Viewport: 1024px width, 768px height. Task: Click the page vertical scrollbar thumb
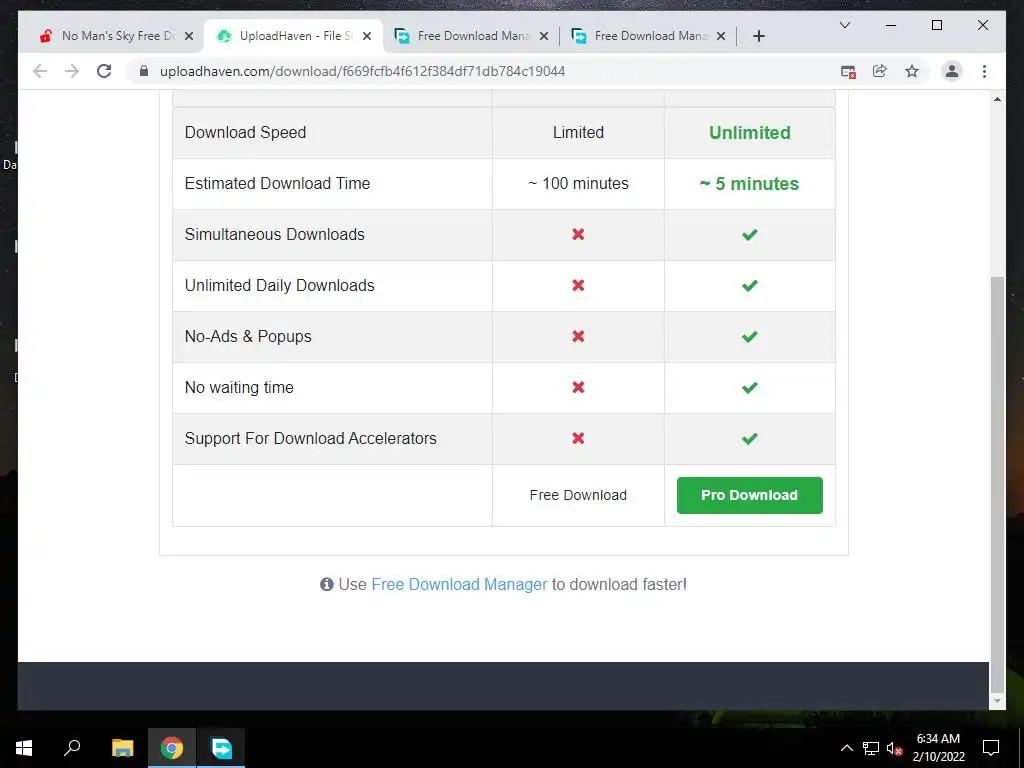click(x=997, y=483)
